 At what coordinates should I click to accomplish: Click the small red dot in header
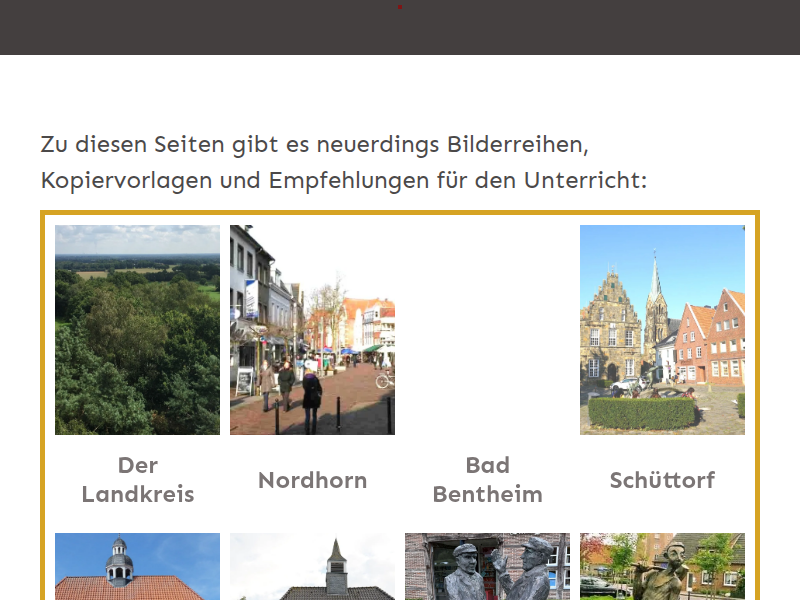[x=400, y=7]
